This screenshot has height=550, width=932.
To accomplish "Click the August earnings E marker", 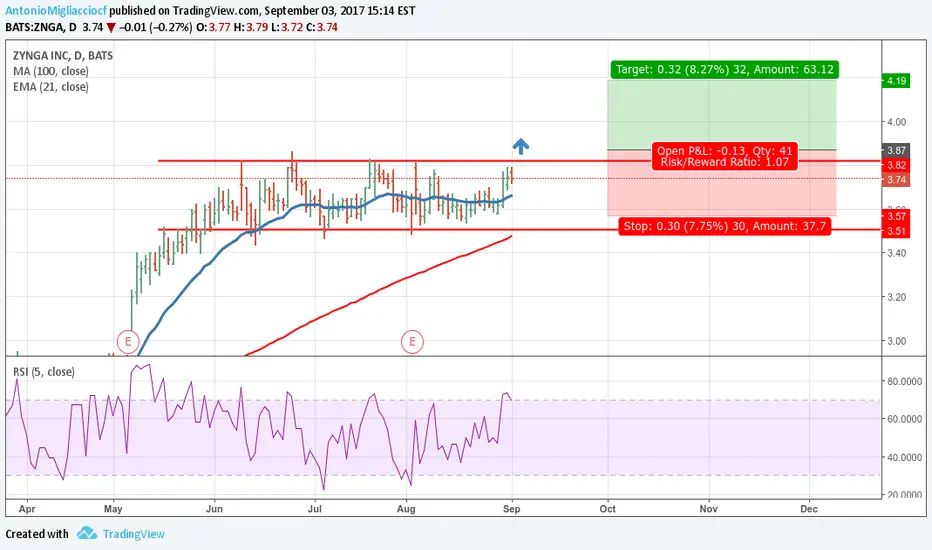I will (412, 342).
